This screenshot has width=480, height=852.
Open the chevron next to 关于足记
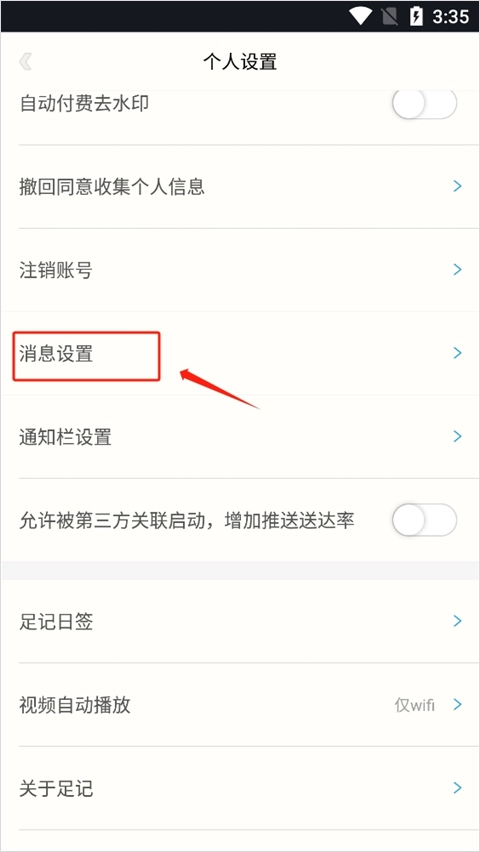(457, 788)
